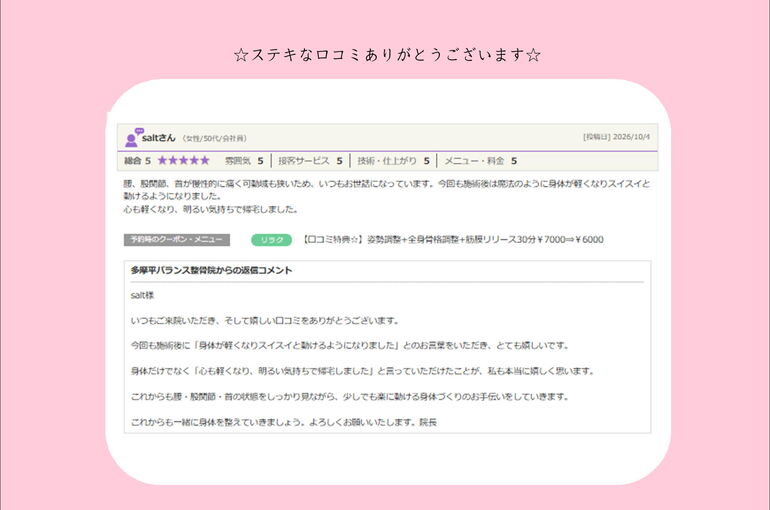Screen dimensions: 770x510
Task: Click review text starting 腰、股関節、首が慢性的に
Action: click(387, 189)
